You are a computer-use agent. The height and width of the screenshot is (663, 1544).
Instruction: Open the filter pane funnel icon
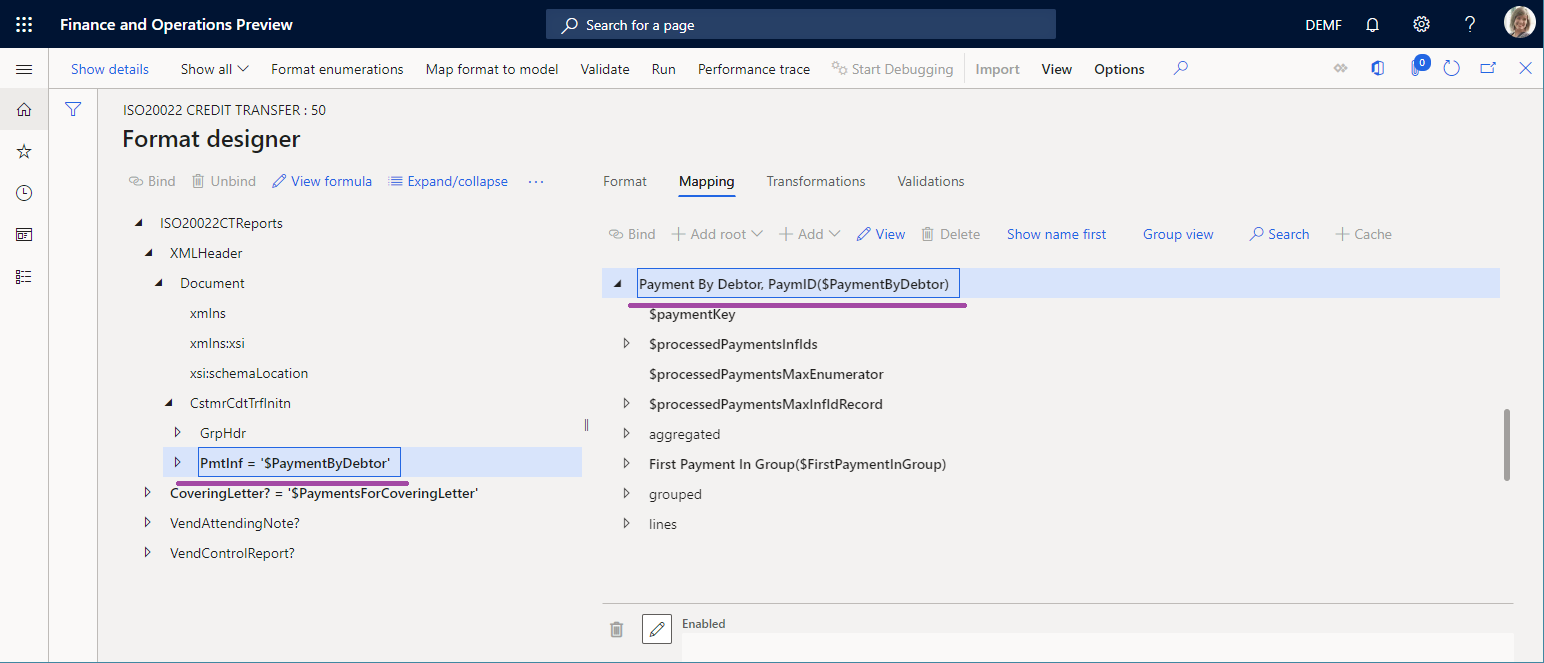point(72,109)
